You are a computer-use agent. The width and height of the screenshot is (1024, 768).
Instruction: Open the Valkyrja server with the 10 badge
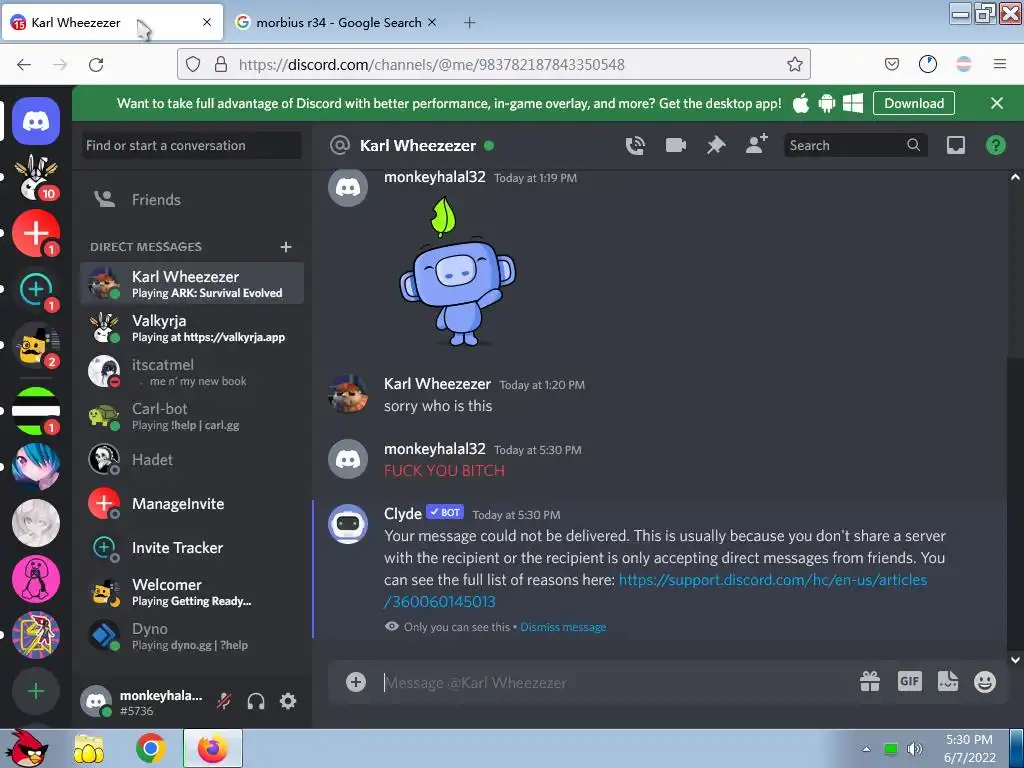[x=36, y=178]
